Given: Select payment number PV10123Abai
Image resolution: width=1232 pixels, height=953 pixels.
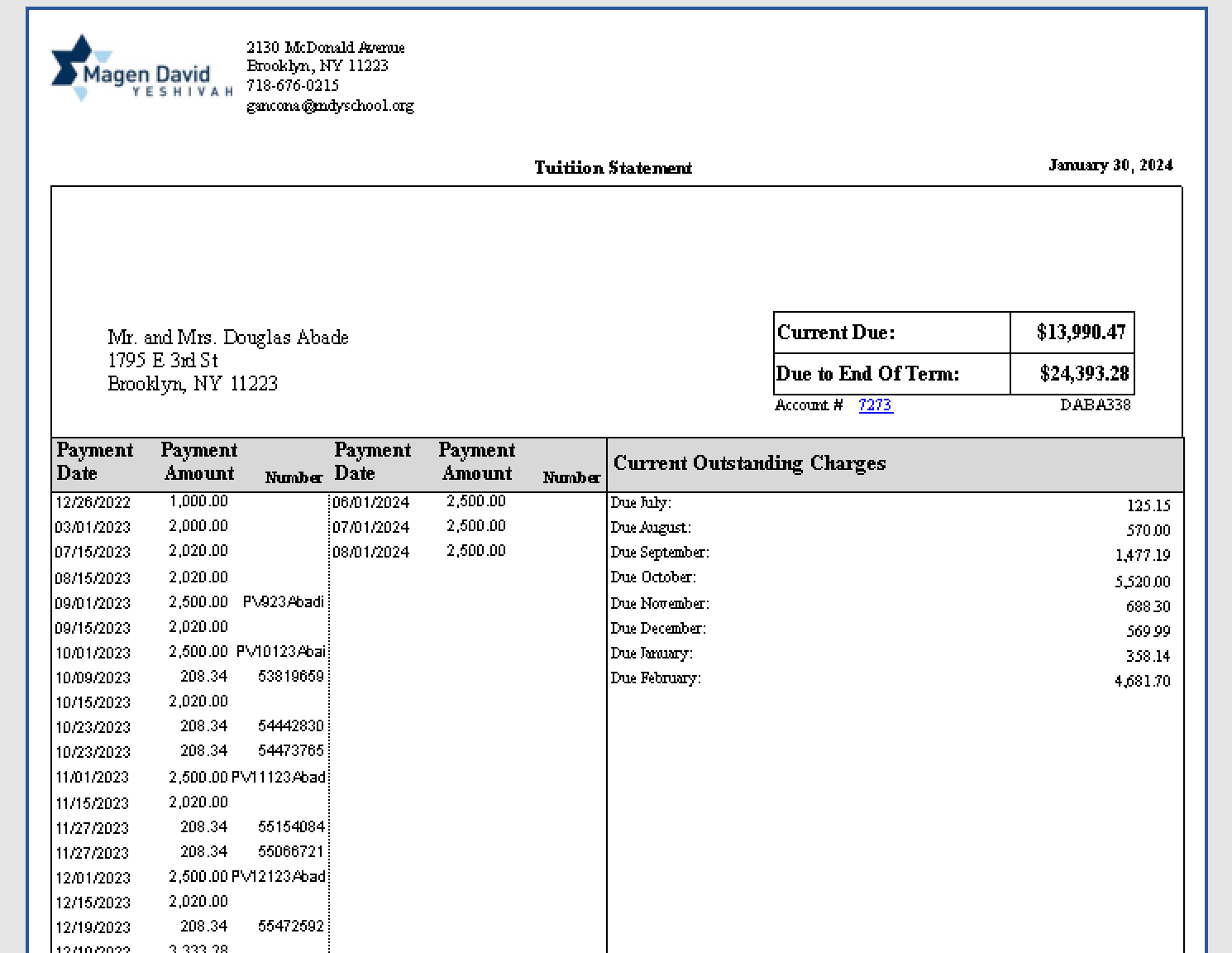Looking at the screenshot, I should [281, 651].
